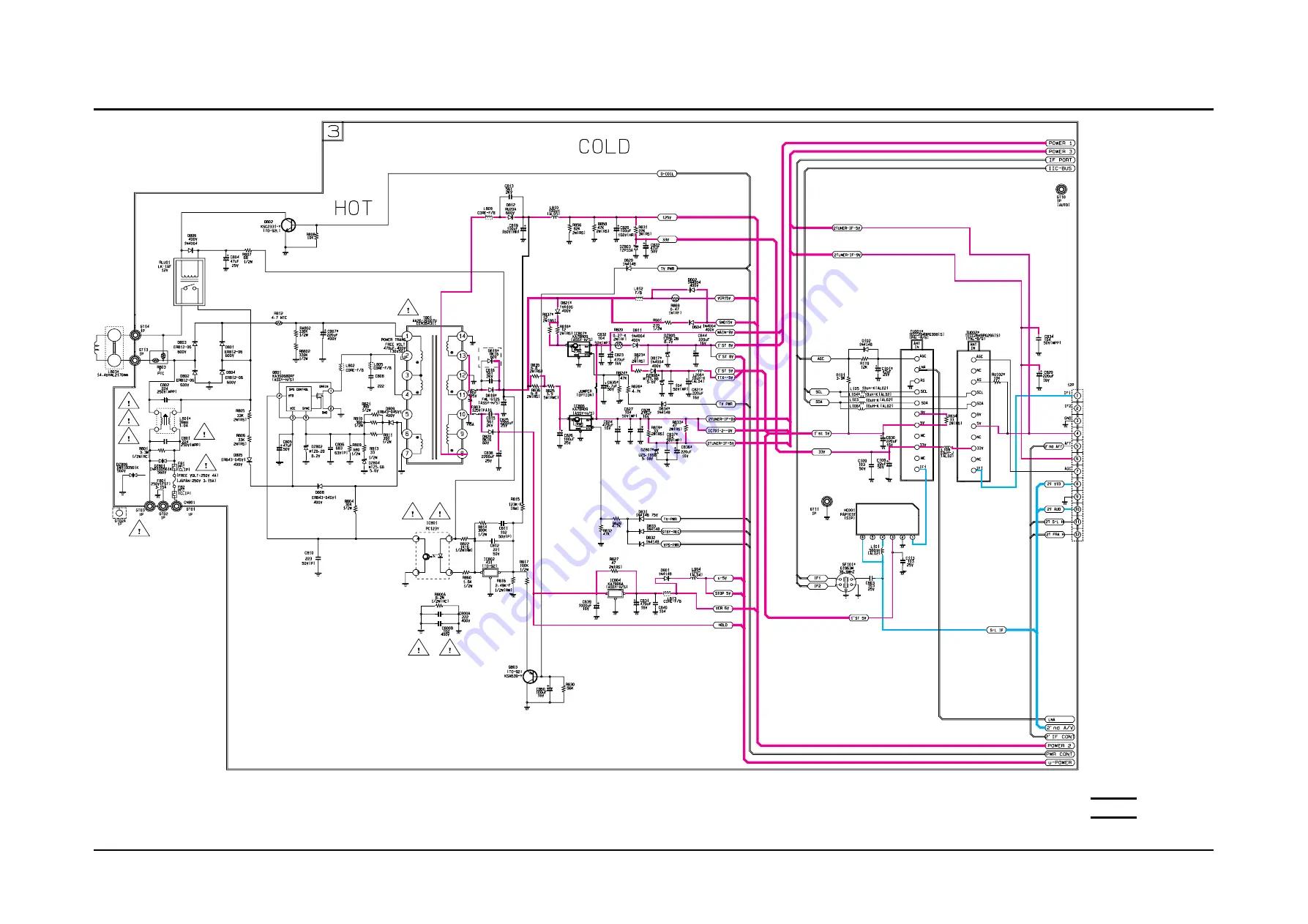Select the T801 power transformer
This screenshot has height=924, width=1308.
[x=435, y=395]
